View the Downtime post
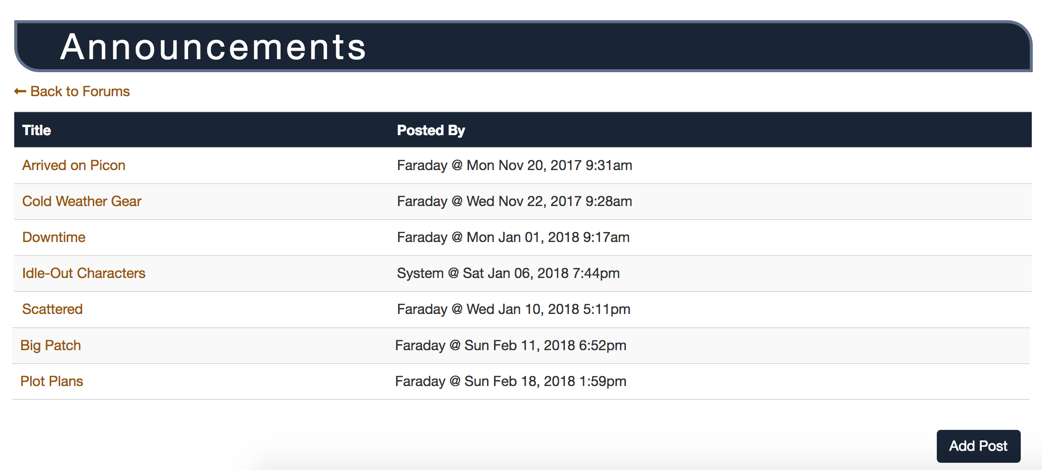This screenshot has width=1044, height=470. [53, 237]
